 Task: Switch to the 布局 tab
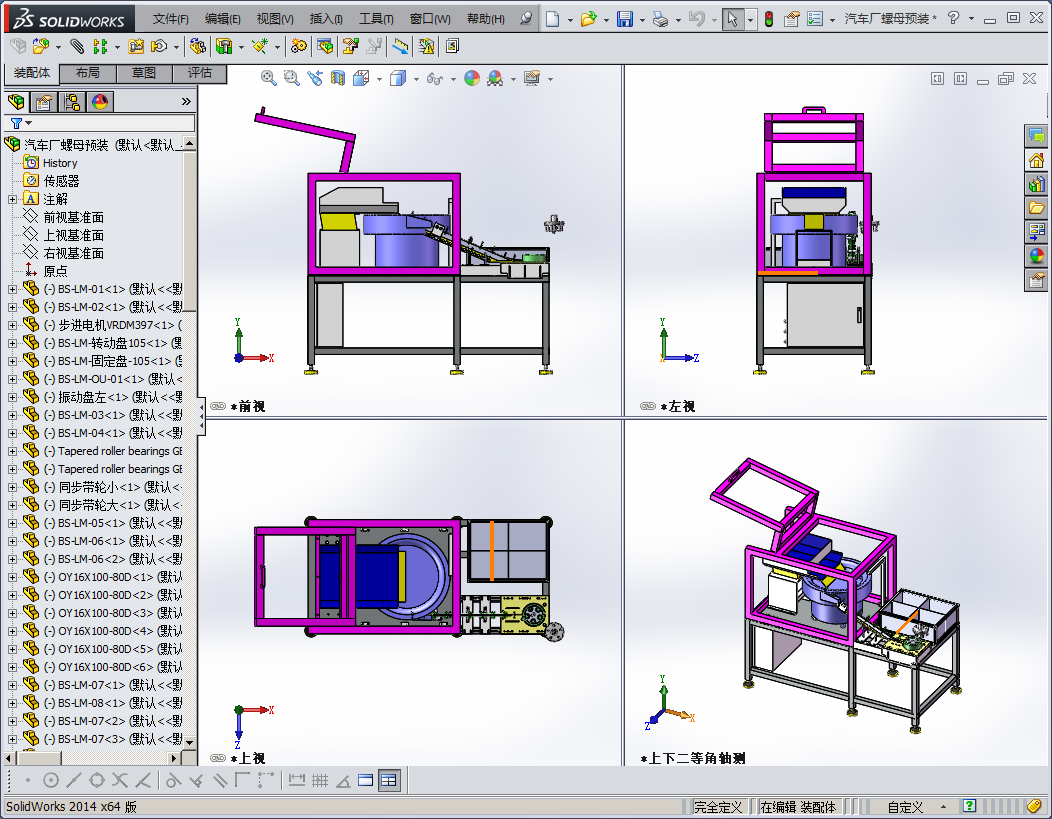(x=88, y=72)
